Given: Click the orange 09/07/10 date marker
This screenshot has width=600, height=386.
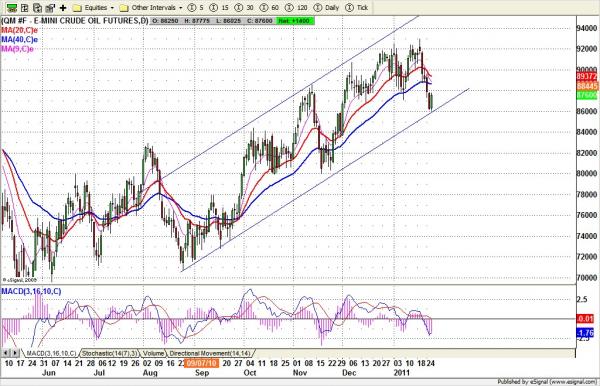Looking at the screenshot, I should click(x=201, y=363).
